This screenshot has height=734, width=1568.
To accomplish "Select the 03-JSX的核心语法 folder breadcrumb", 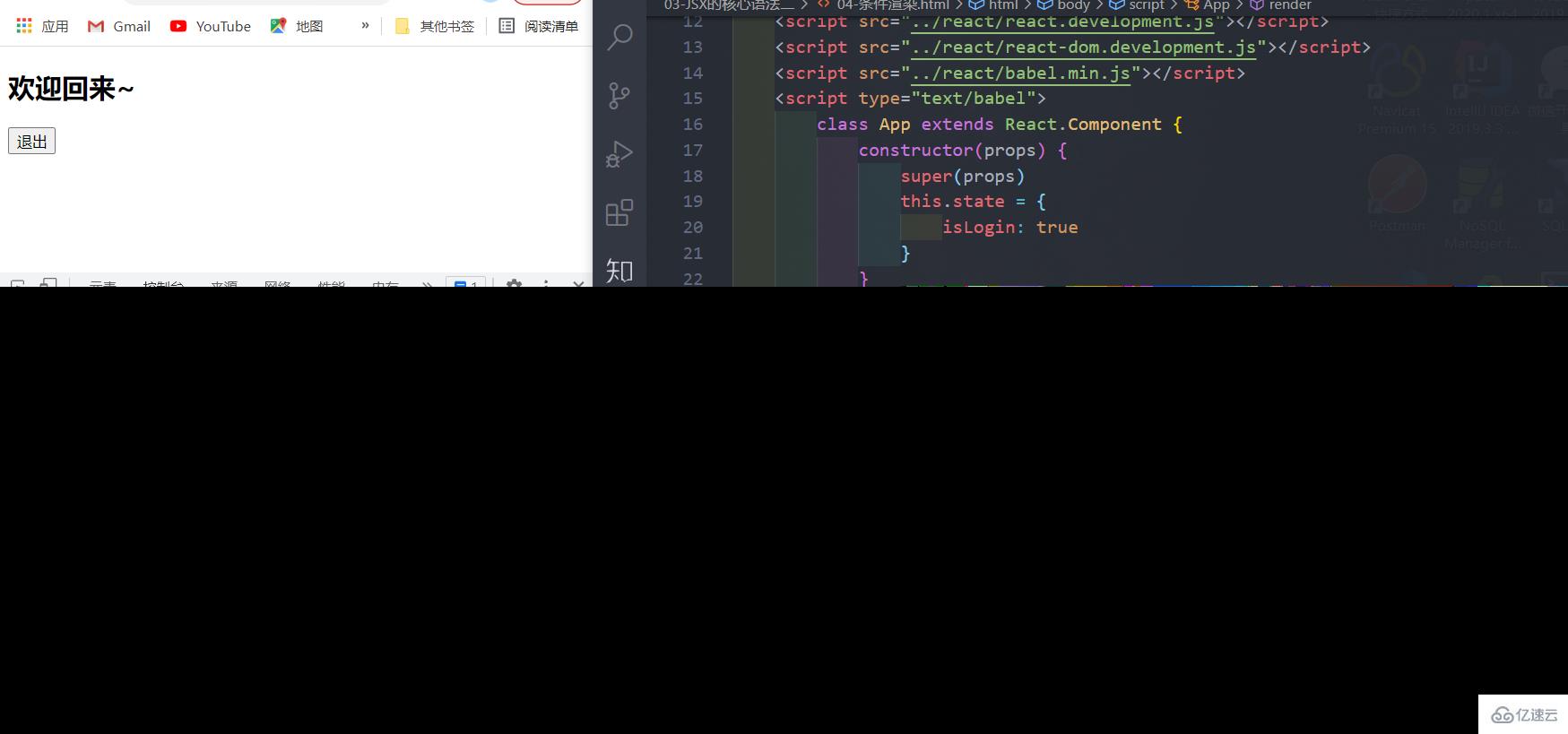I will (729, 5).
